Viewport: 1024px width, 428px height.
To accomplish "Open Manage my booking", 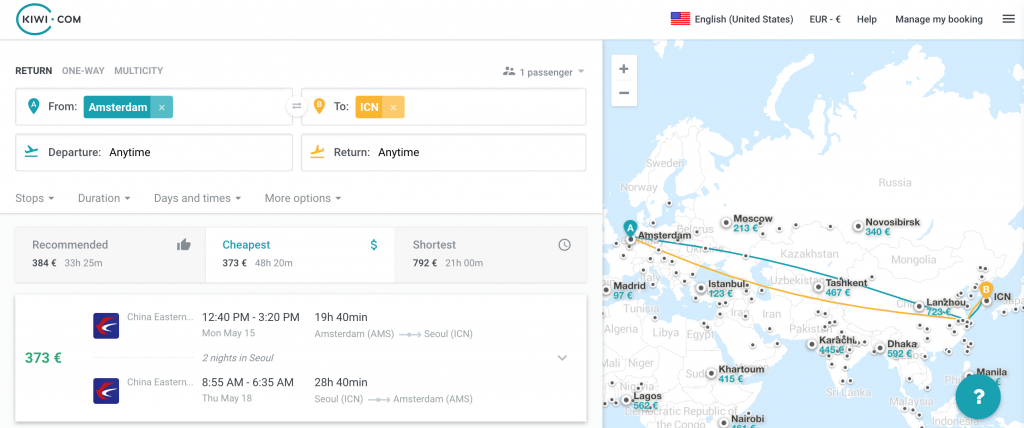I will click(x=938, y=20).
